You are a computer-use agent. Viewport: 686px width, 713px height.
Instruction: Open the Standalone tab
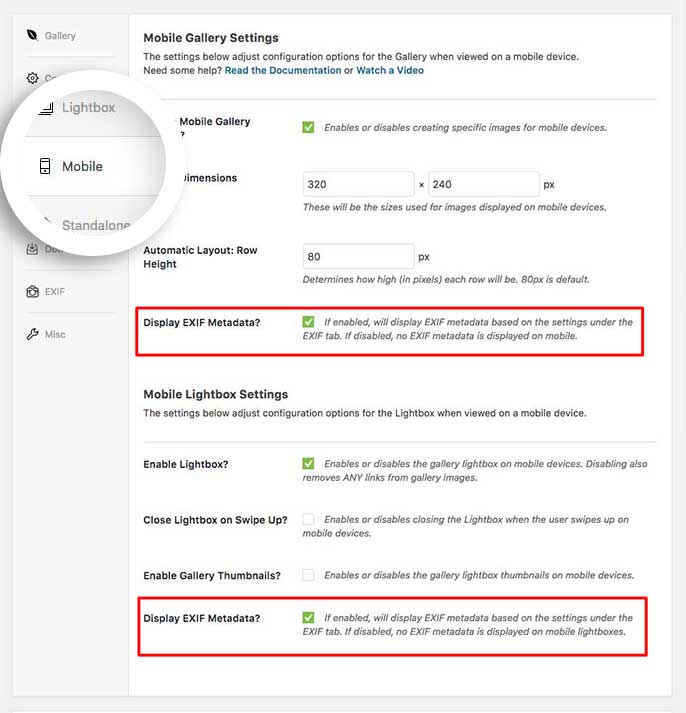point(96,225)
